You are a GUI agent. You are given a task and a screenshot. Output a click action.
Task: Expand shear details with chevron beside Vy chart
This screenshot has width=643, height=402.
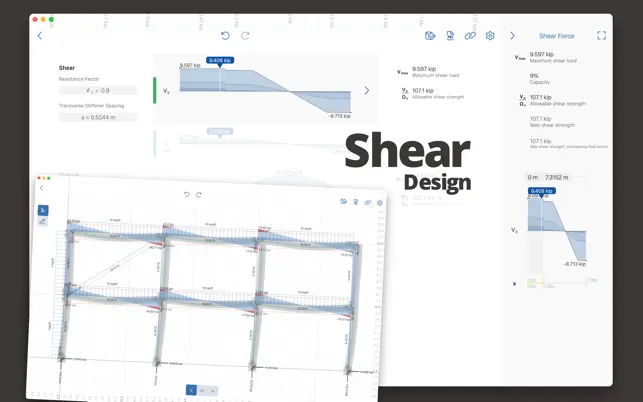[367, 90]
